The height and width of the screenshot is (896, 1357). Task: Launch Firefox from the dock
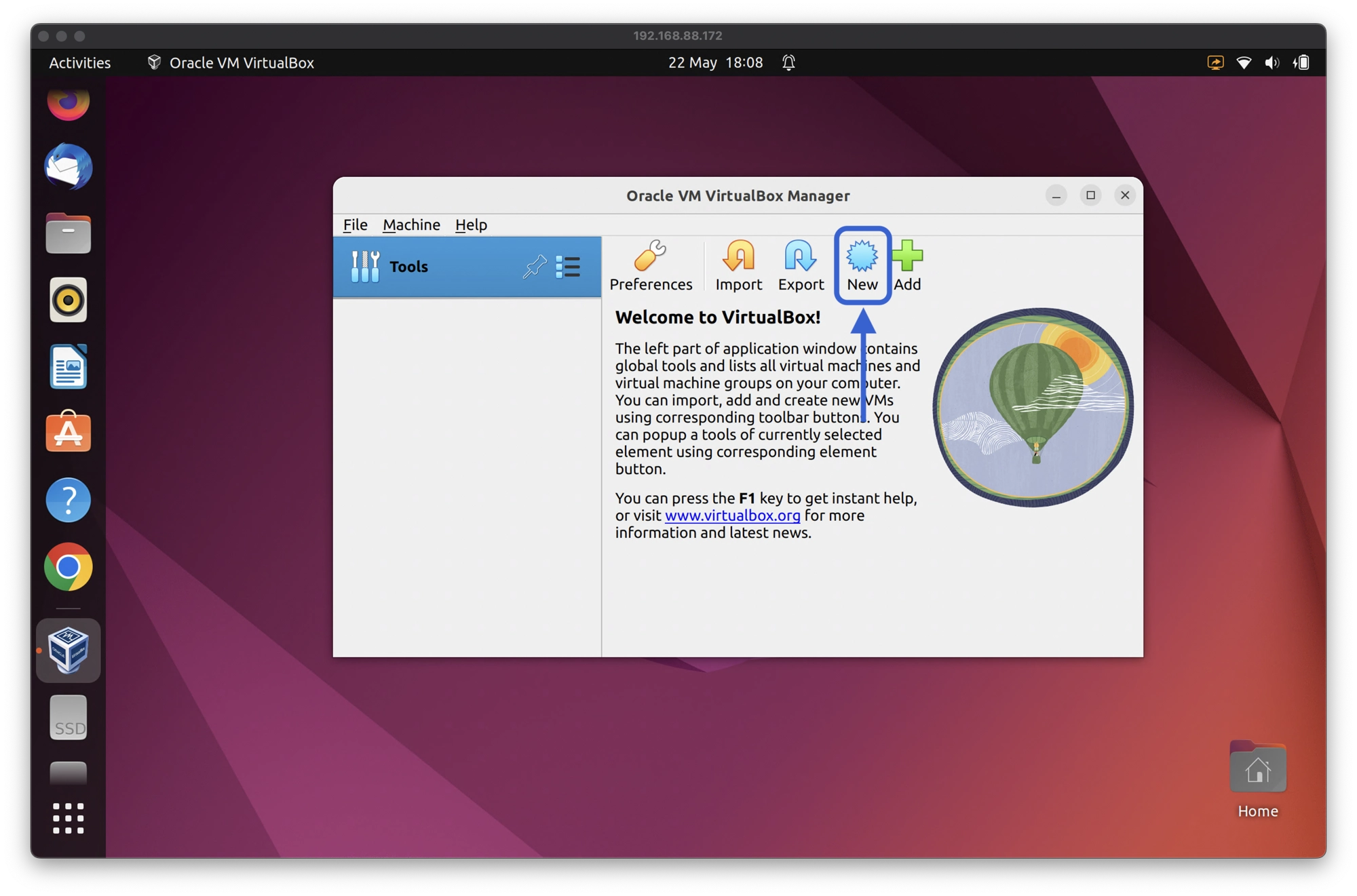tap(68, 103)
